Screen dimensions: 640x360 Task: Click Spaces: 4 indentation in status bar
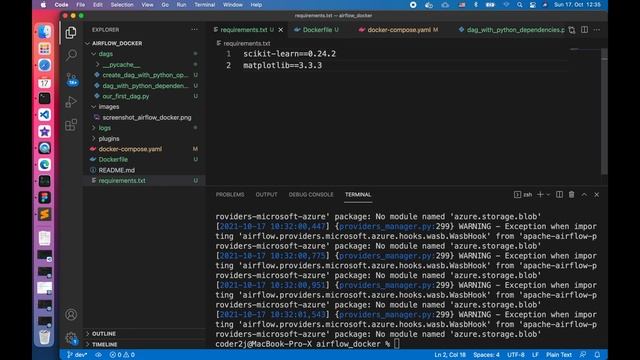486,355
